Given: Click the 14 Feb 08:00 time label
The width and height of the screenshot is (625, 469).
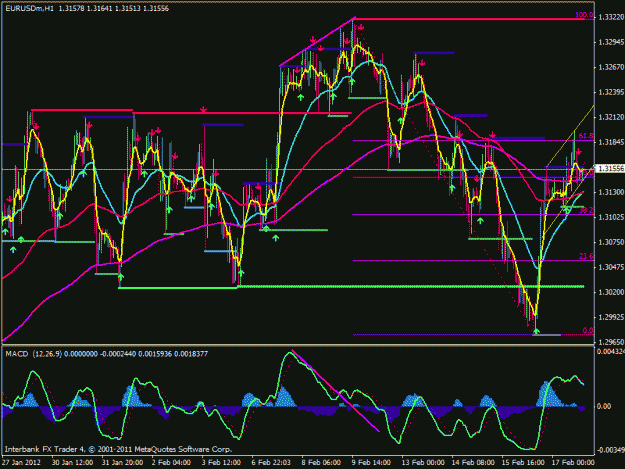Looking at the screenshot, I should coord(473,463).
